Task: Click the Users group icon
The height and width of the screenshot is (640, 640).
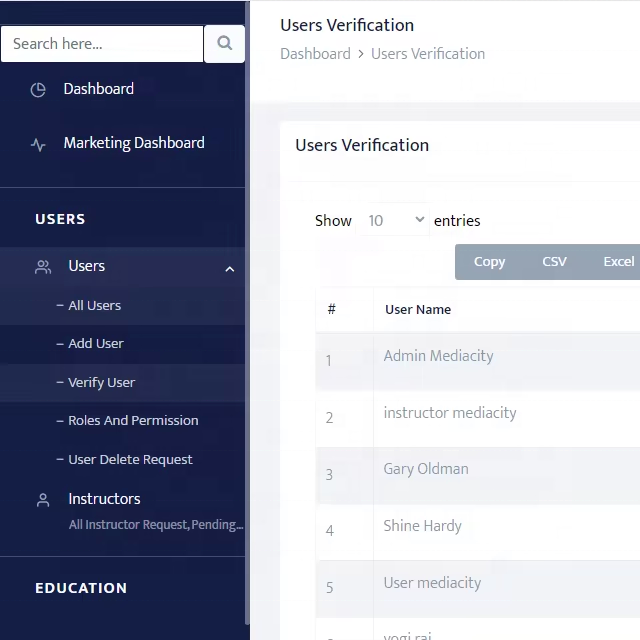Action: pyautogui.click(x=43, y=267)
